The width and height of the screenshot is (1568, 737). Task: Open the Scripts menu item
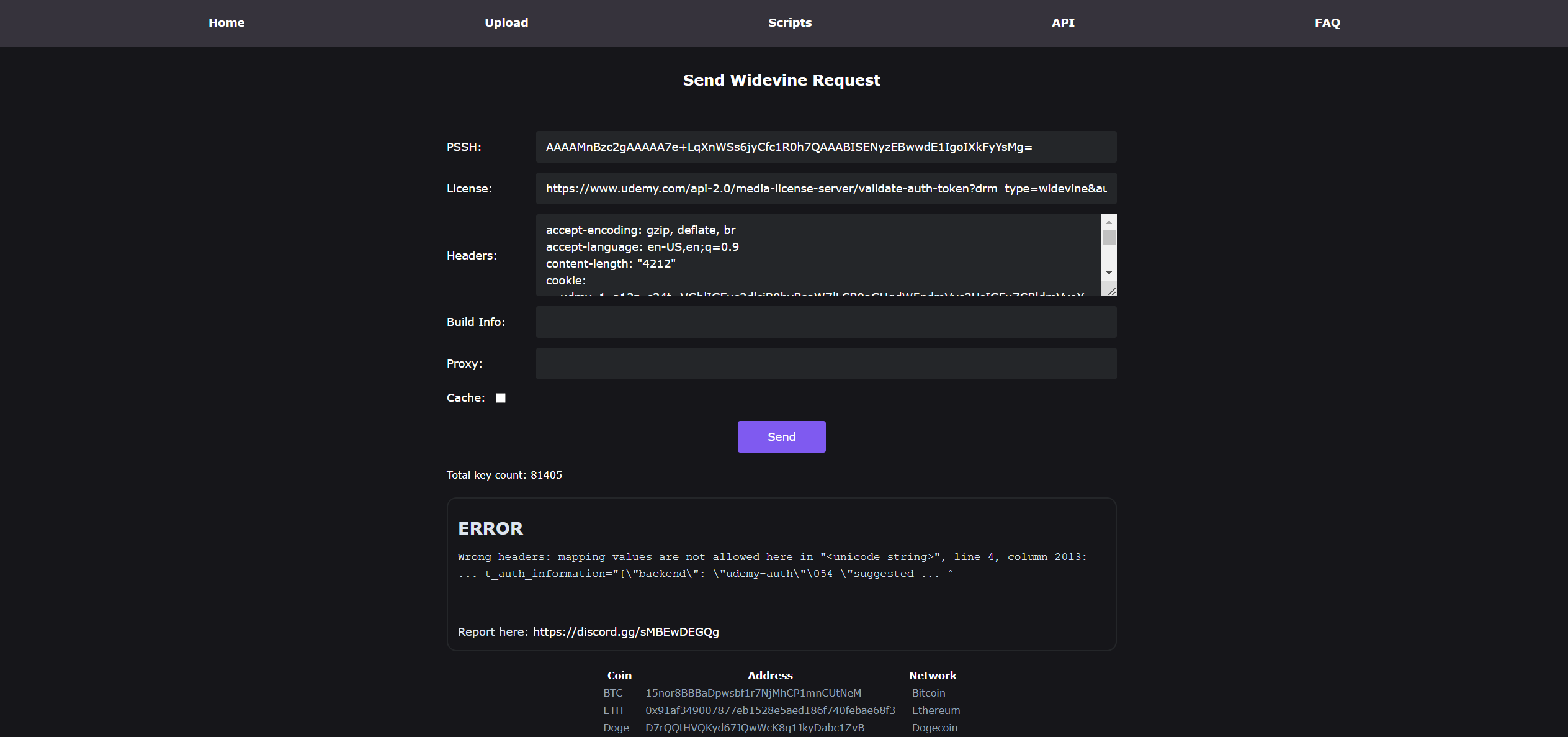(x=789, y=23)
